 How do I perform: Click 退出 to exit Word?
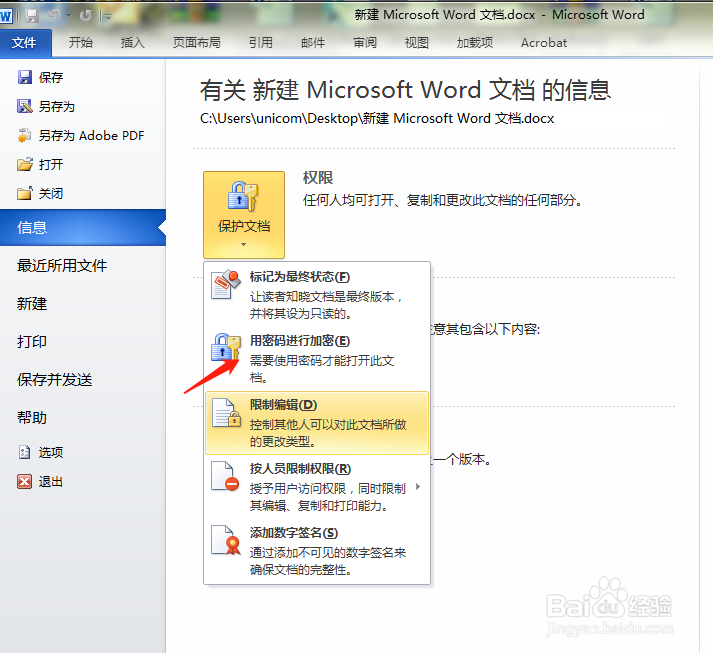pos(51,482)
